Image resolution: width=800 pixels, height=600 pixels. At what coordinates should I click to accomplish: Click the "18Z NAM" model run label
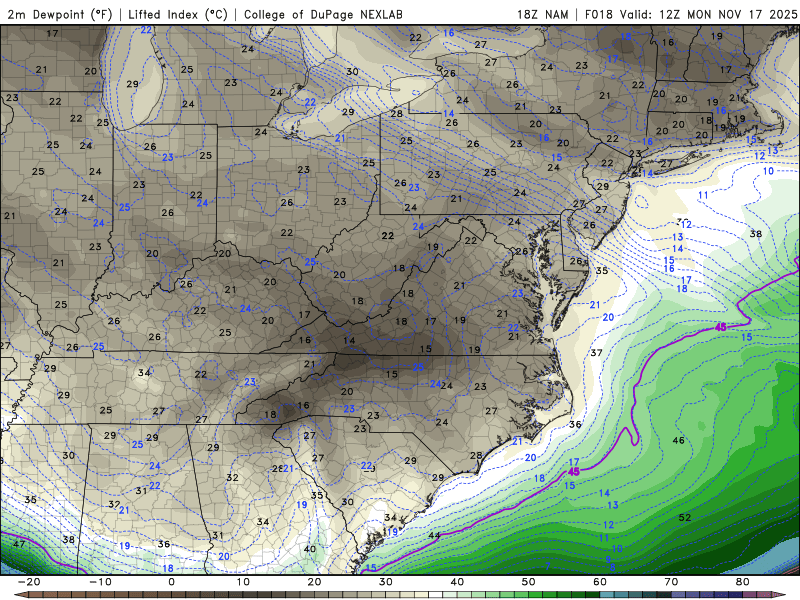(542, 14)
